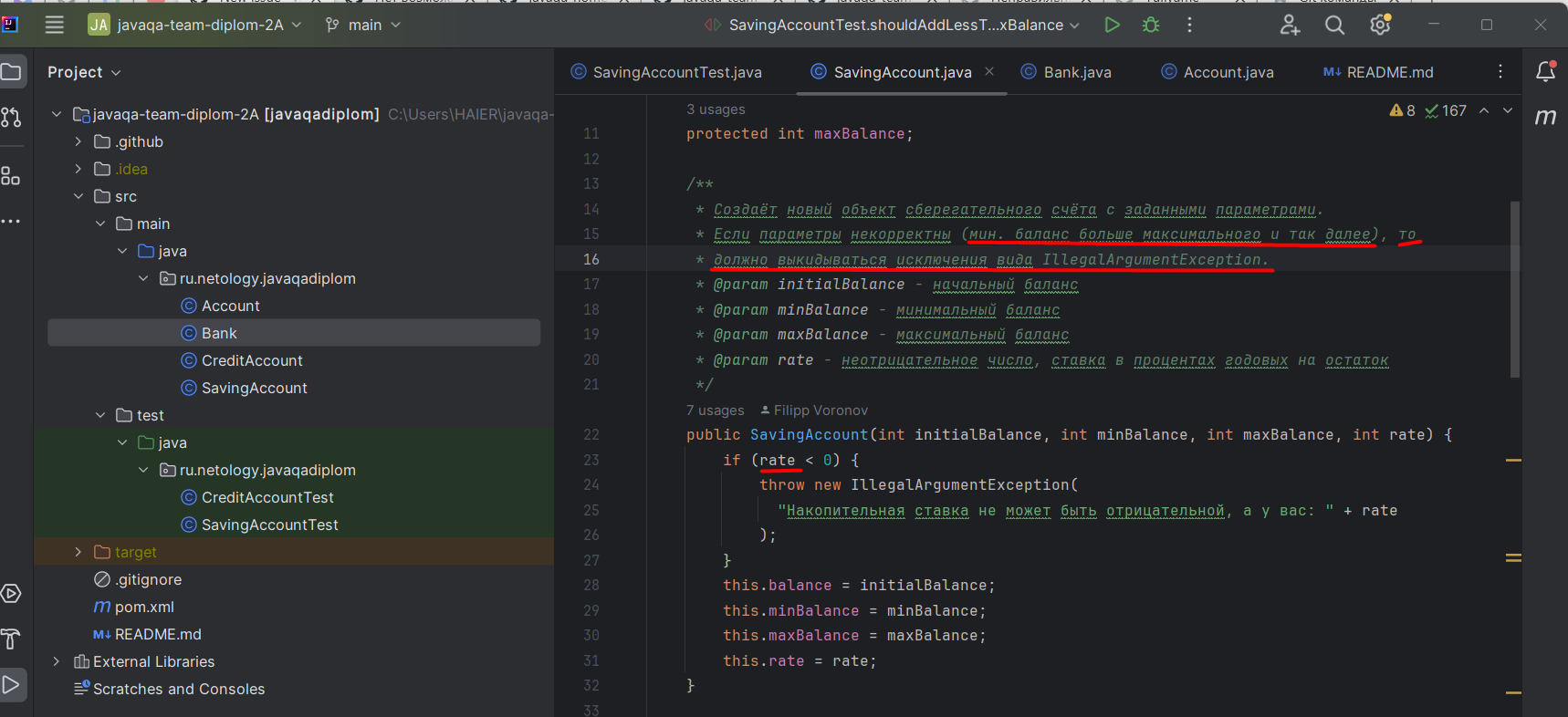The height and width of the screenshot is (717, 1568).
Task: Click the '7 usages' inlay hint
Action: [716, 410]
